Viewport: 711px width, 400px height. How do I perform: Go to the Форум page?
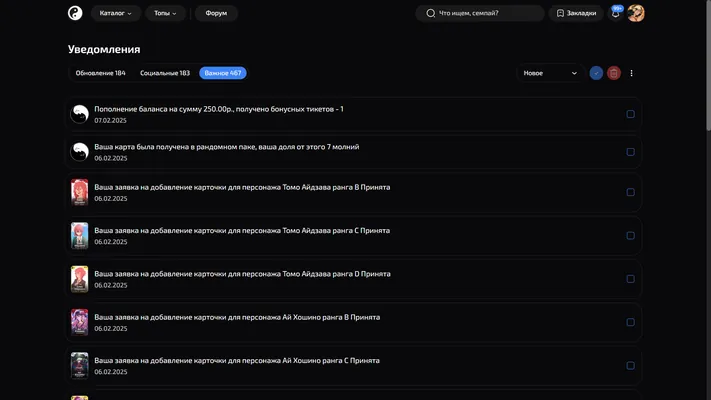point(216,13)
